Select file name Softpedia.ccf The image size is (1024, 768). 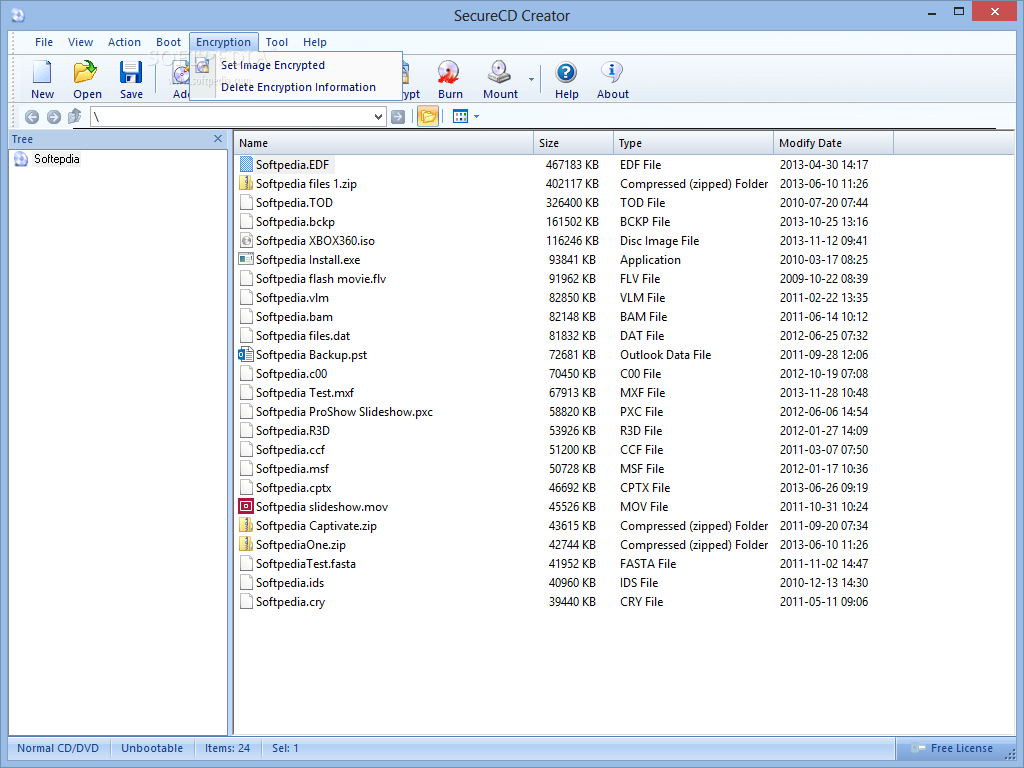click(290, 449)
